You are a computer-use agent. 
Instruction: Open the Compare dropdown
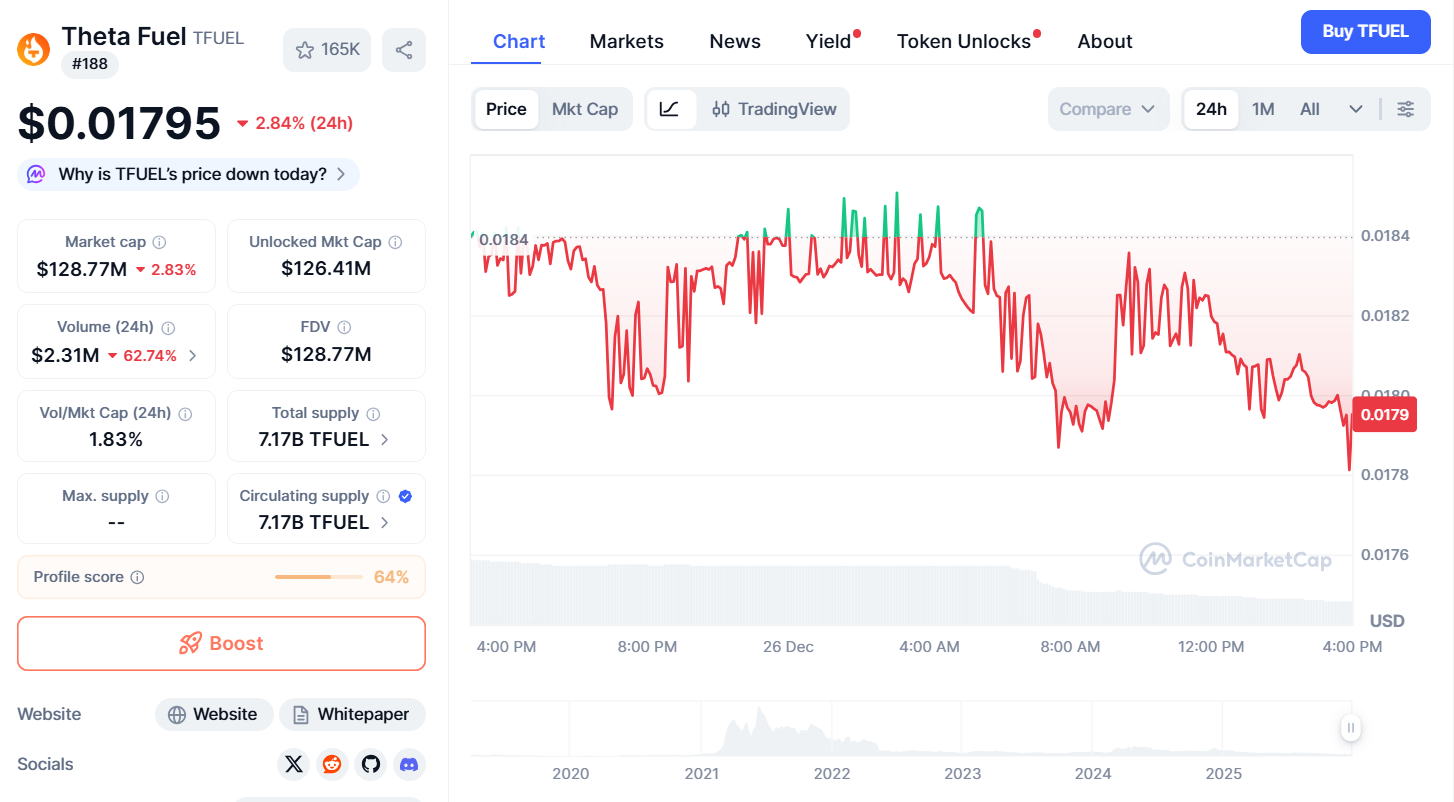1108,109
